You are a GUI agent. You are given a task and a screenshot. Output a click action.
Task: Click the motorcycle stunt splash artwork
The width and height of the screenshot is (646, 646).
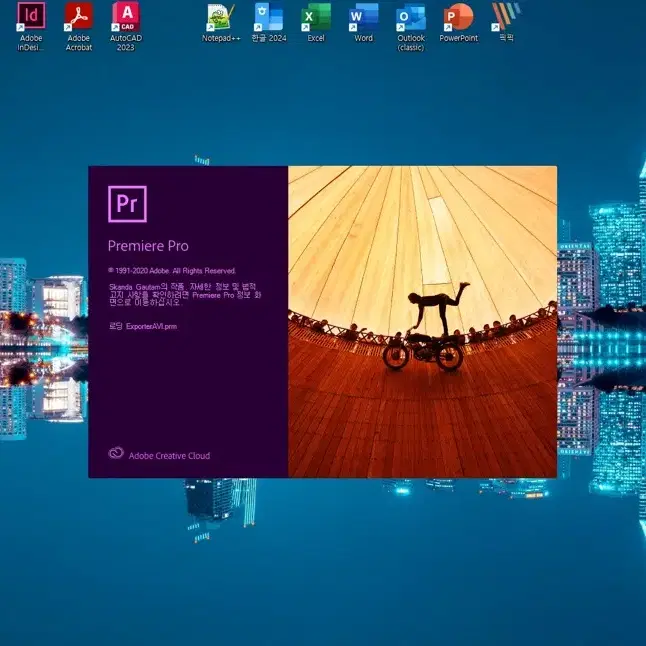click(x=422, y=322)
